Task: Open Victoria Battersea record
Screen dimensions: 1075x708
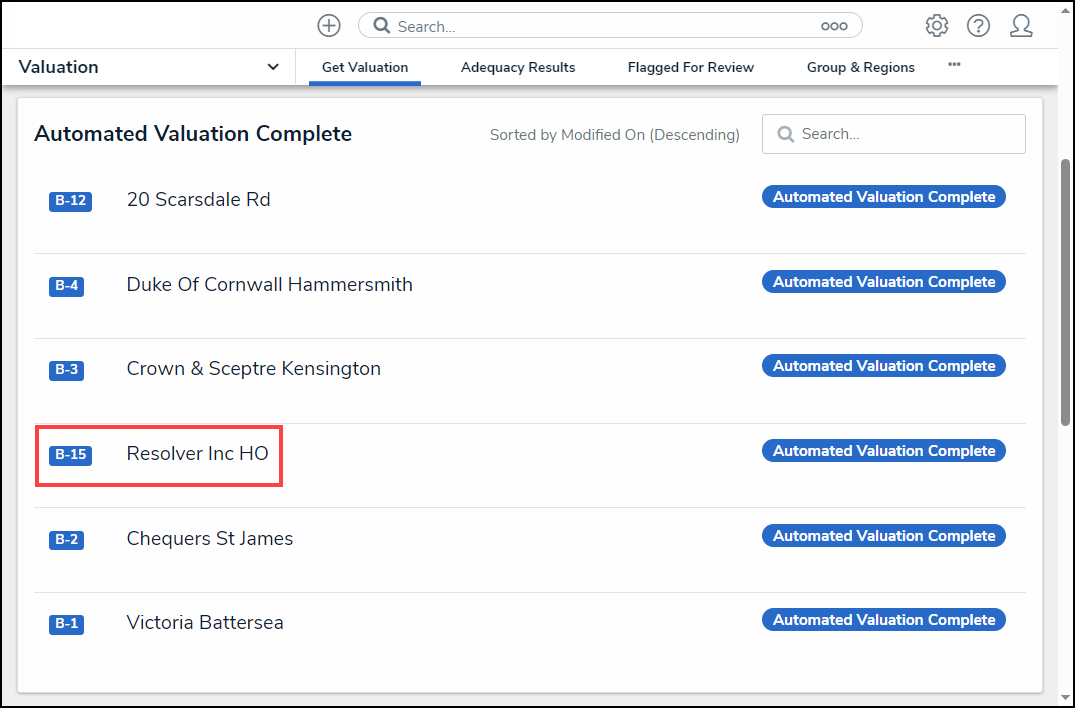Action: point(205,623)
